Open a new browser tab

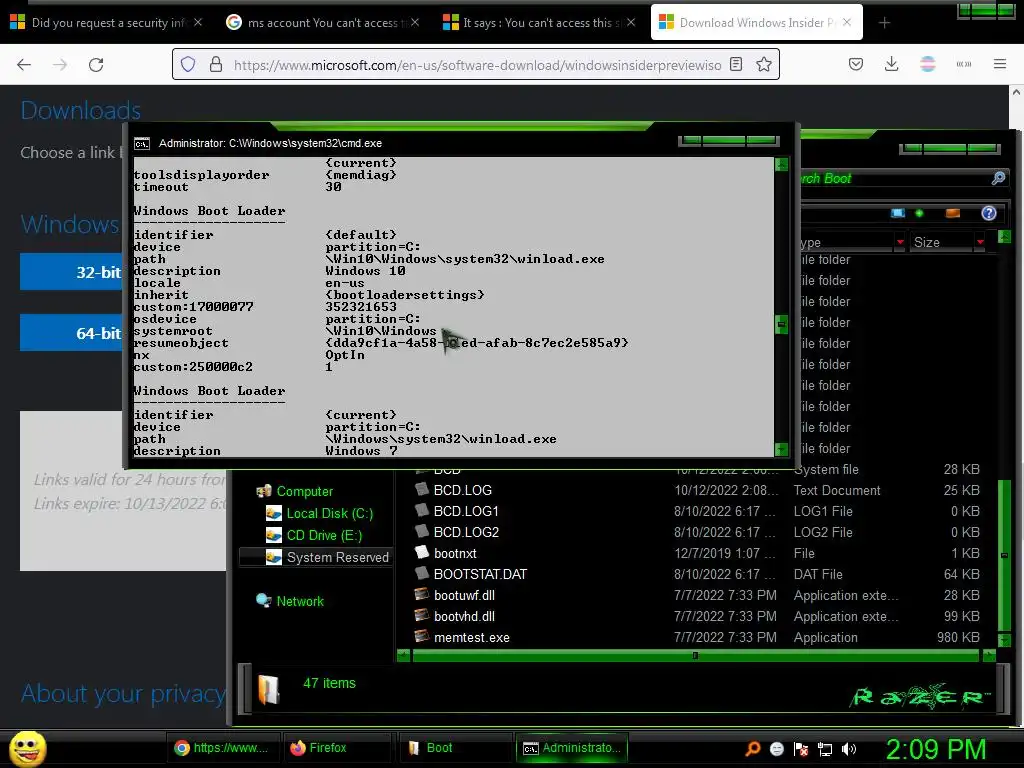884,23
